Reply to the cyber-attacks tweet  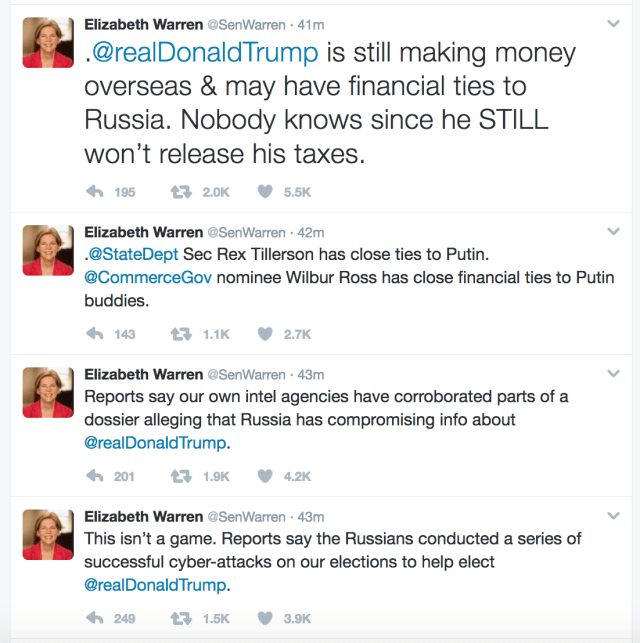coord(96,618)
